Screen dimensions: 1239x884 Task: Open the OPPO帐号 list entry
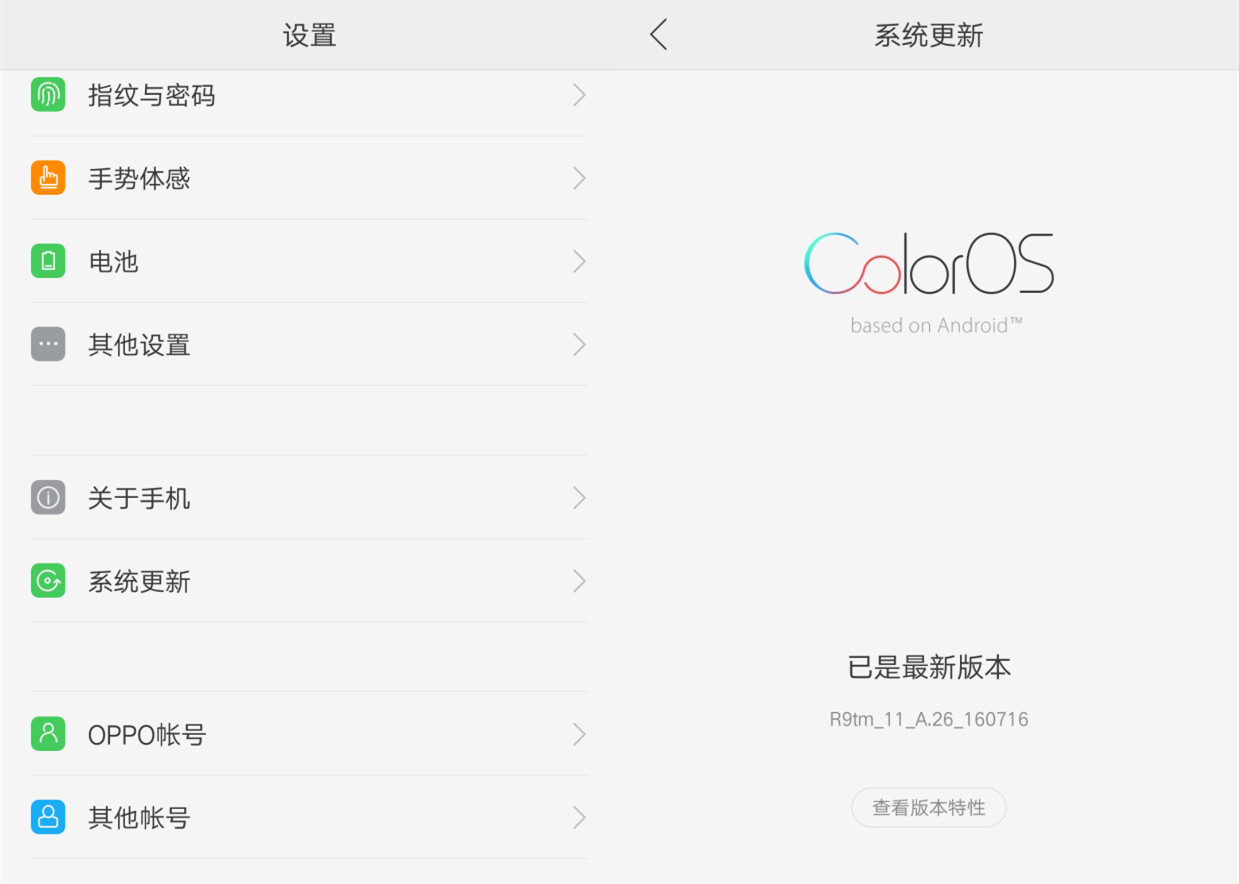309,734
